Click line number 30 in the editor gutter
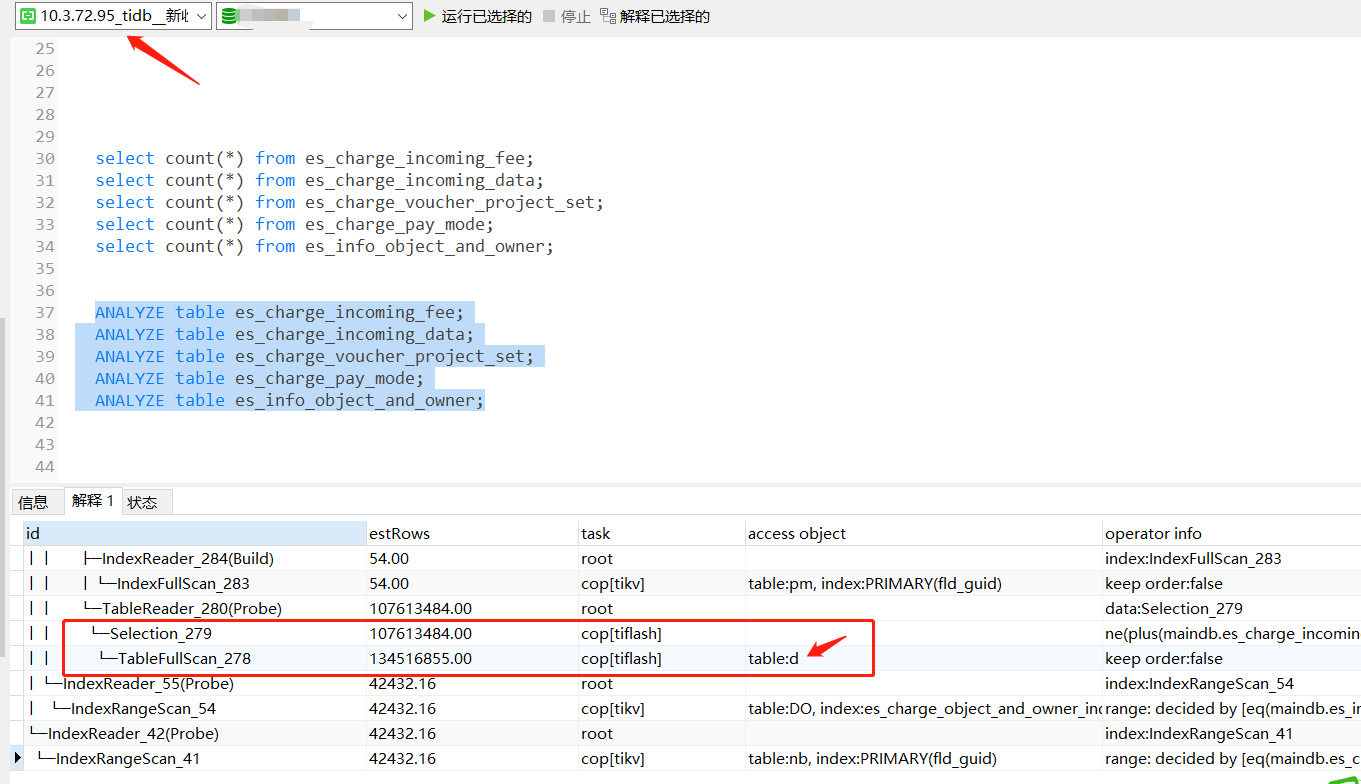Image resolution: width=1361 pixels, height=784 pixels. point(45,158)
